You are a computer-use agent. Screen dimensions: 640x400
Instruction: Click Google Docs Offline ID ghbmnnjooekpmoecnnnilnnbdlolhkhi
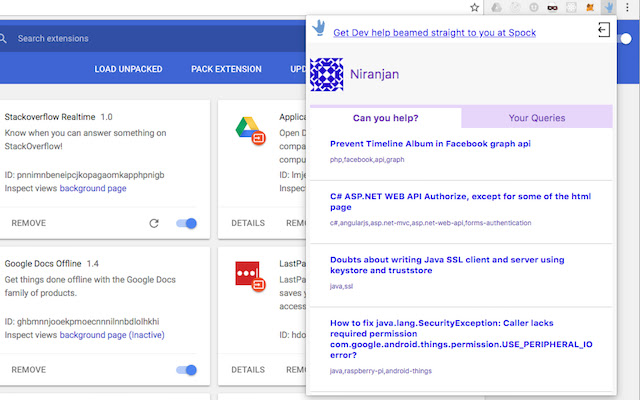[x=82, y=322]
